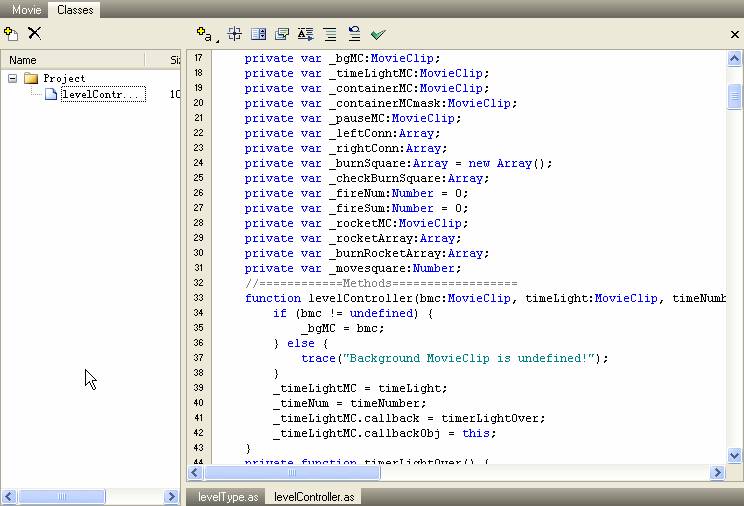Click the code scrollbar down arrow
Image resolution: width=744 pixels, height=506 pixels.
[x=735, y=456]
